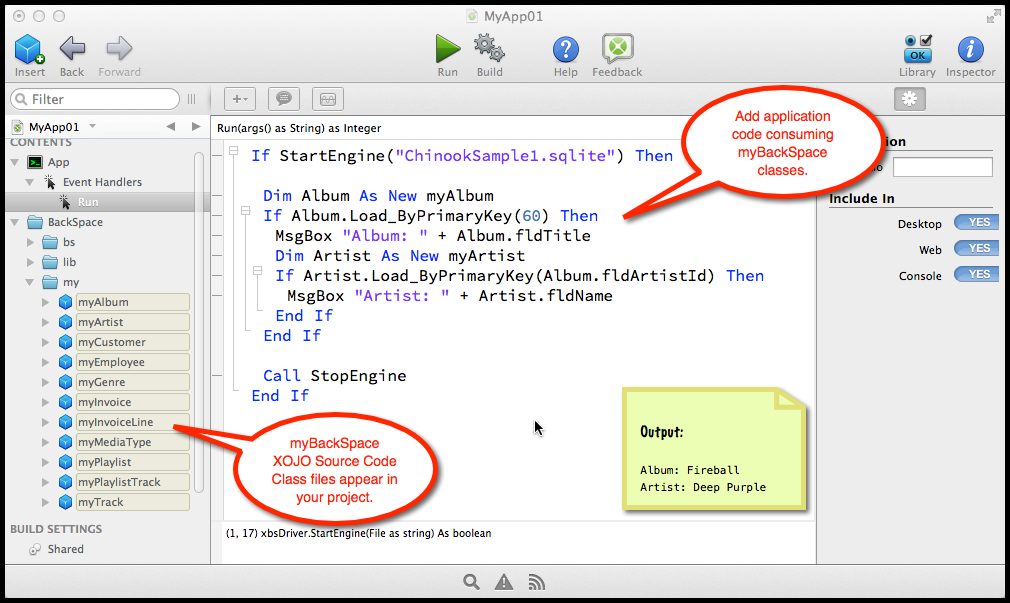1010x603 pixels.
Task: Open the Help icon
Action: 566,48
